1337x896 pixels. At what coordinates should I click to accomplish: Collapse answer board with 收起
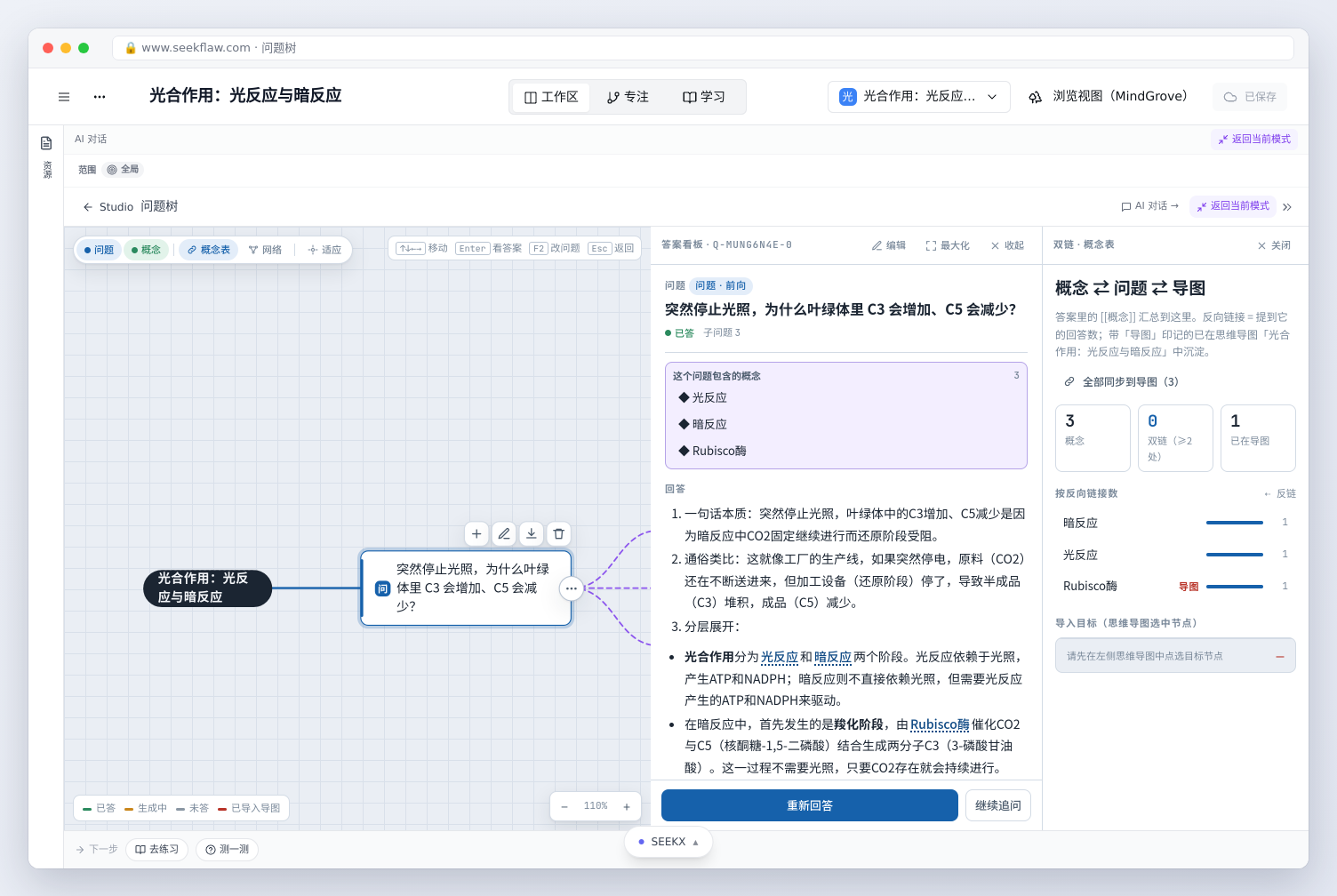(x=1007, y=245)
